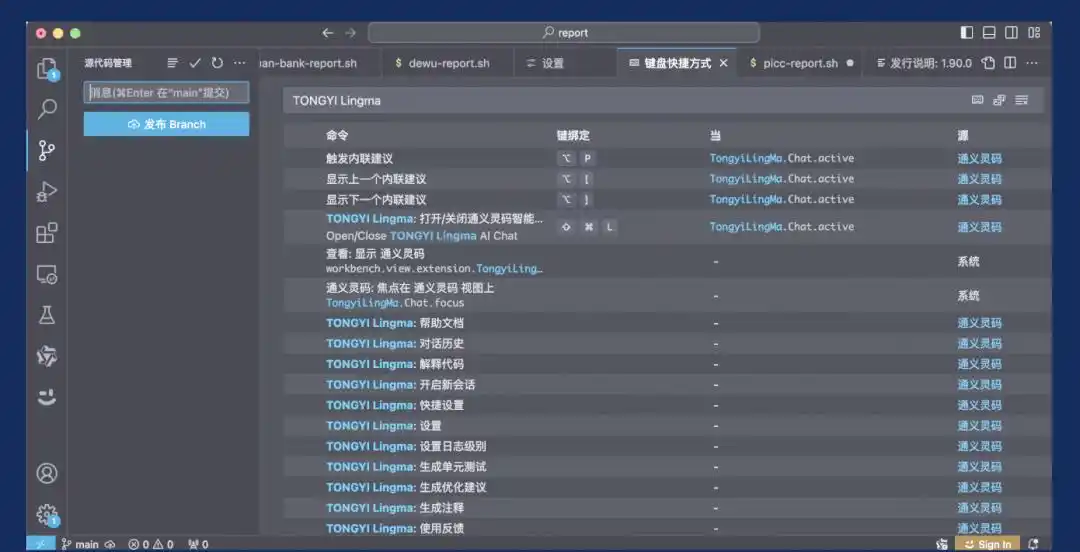
Task: Toggle sort by precedence in shortcuts
Action: click(999, 100)
